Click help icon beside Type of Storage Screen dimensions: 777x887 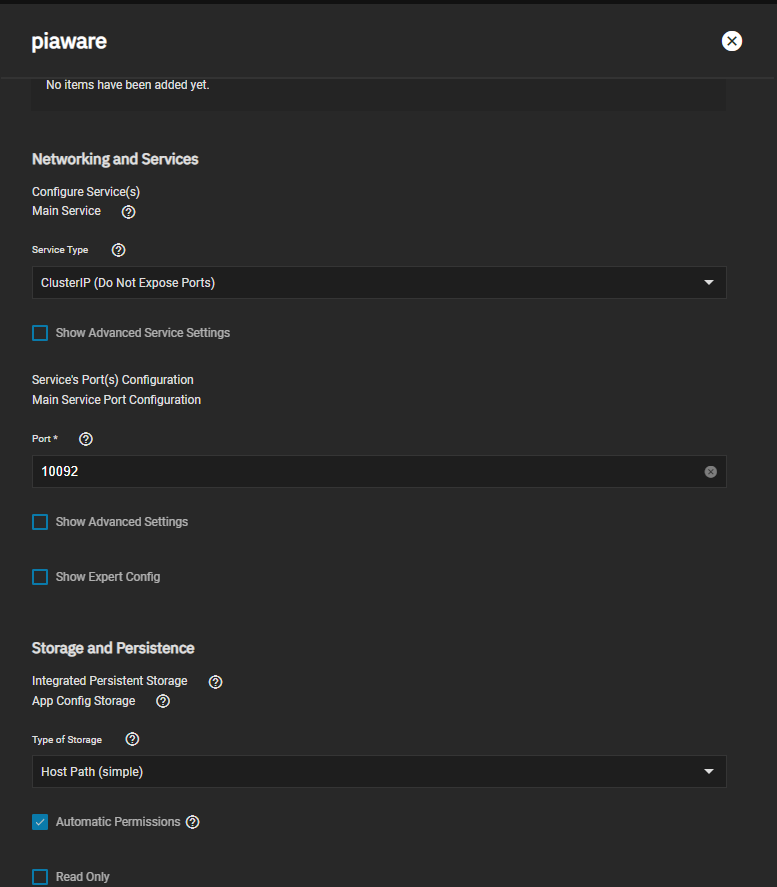pyautogui.click(x=132, y=739)
